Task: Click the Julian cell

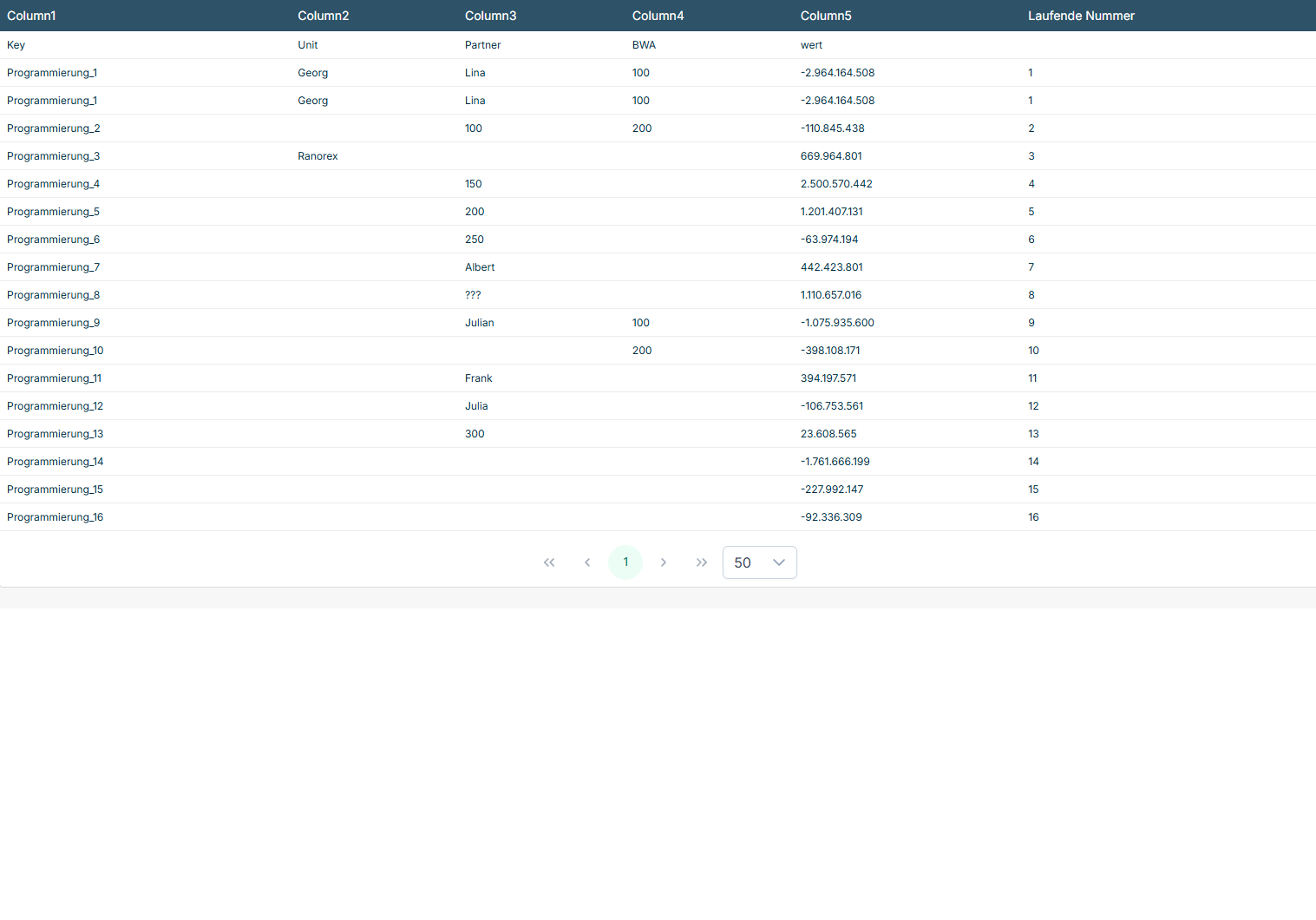Action: tap(480, 323)
